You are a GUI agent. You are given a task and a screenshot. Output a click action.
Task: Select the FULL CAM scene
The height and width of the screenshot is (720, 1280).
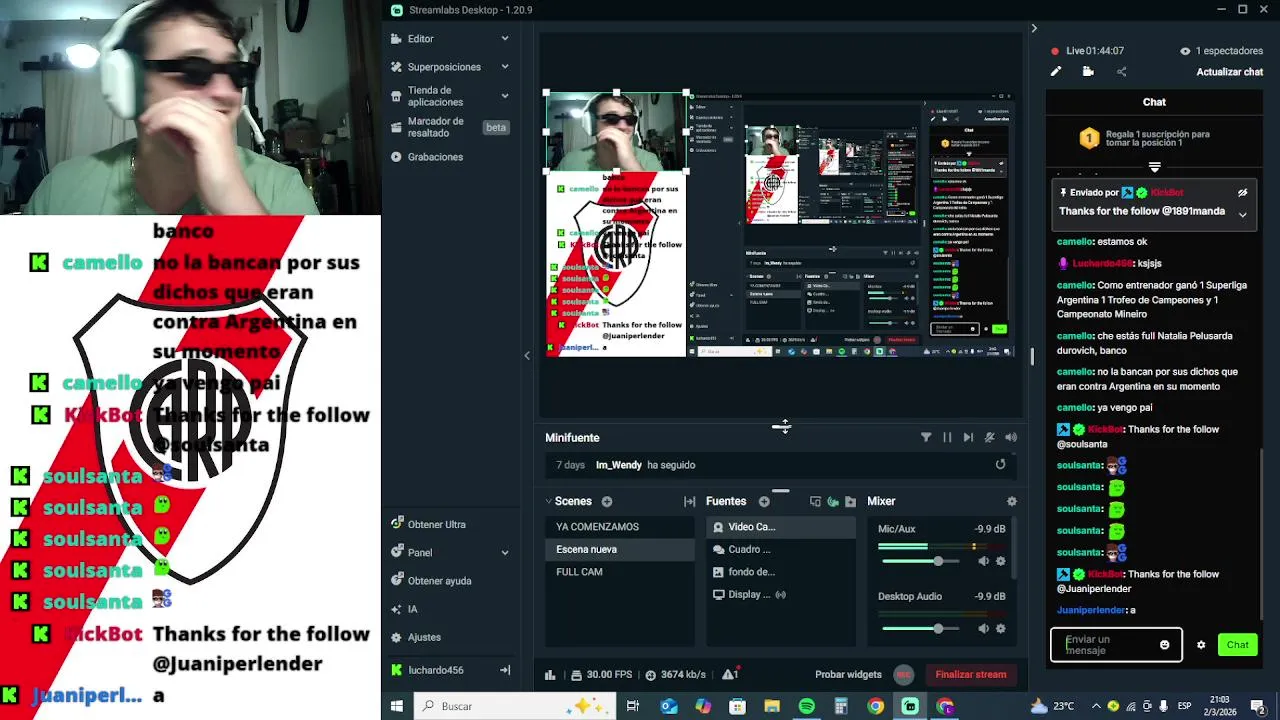[x=619, y=572]
